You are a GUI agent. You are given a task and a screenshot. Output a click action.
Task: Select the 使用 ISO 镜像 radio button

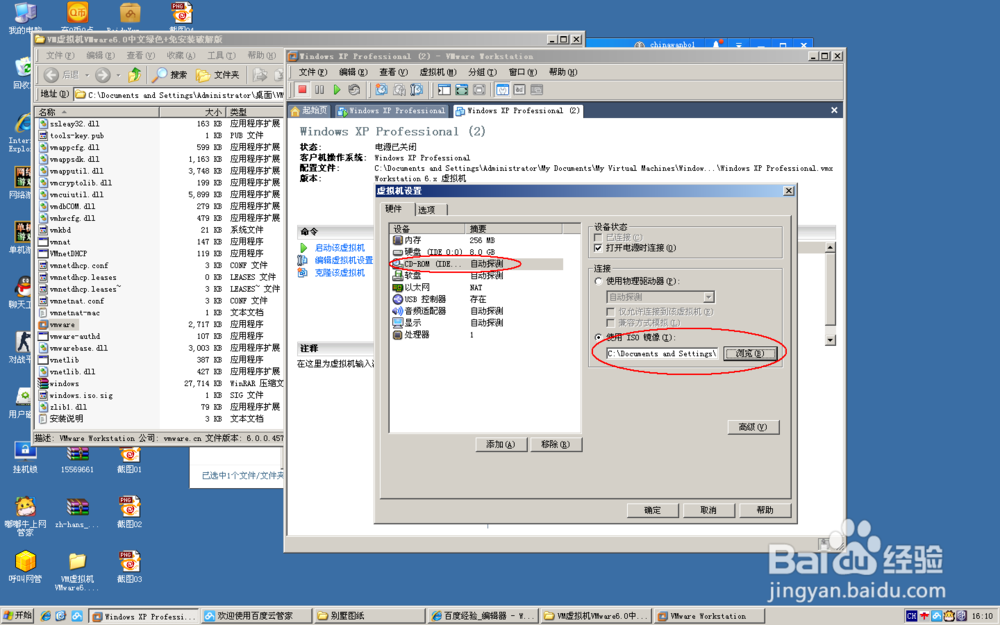(598, 337)
